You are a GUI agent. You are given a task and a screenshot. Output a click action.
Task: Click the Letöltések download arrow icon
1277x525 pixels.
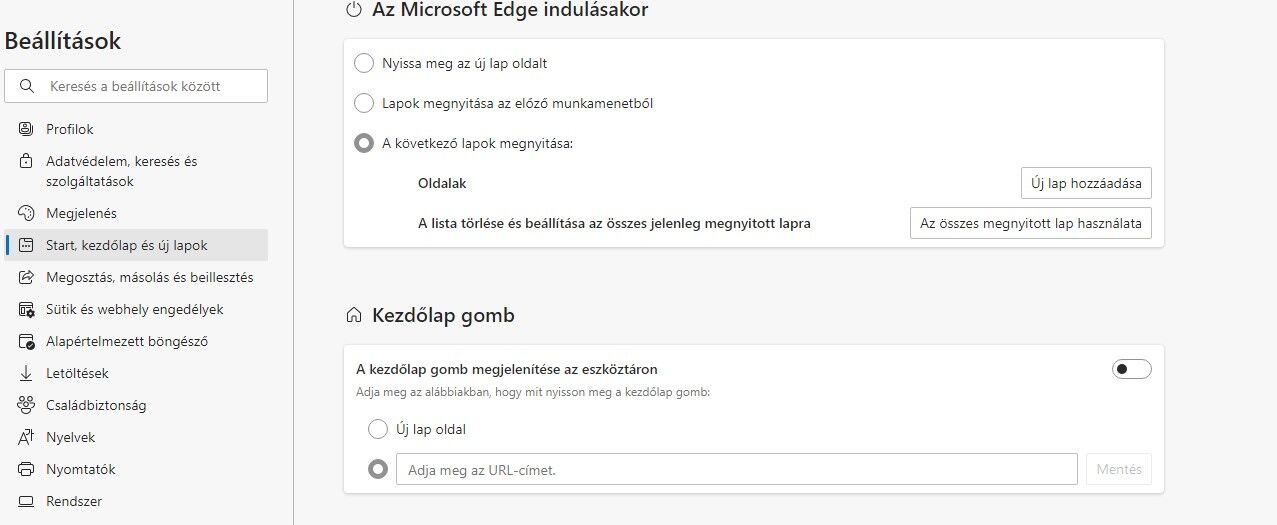27,373
